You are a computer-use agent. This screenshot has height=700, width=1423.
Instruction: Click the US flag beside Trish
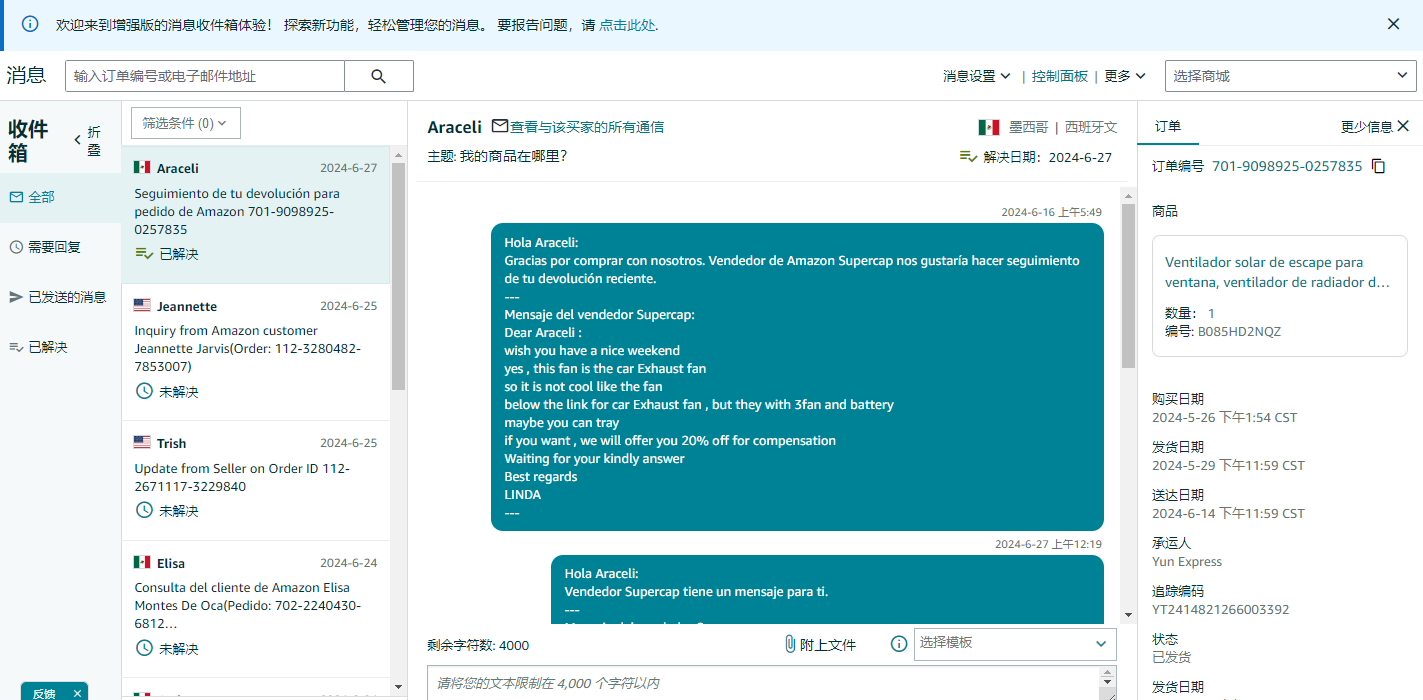[x=142, y=443]
